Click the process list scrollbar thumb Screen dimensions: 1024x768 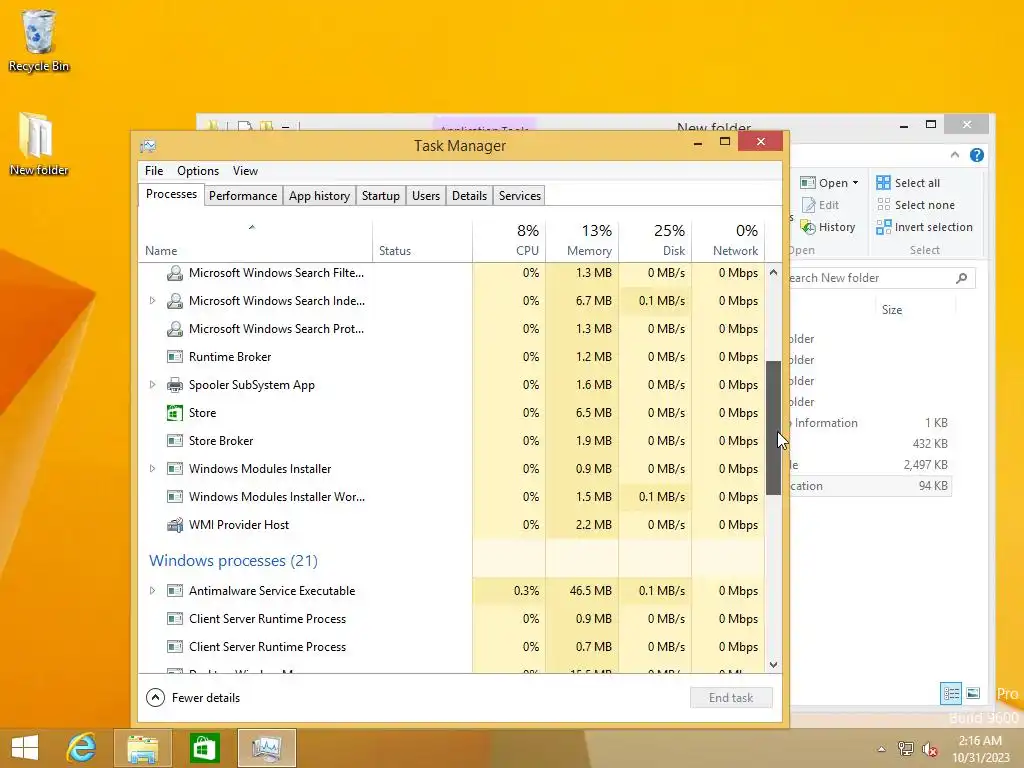(x=773, y=428)
